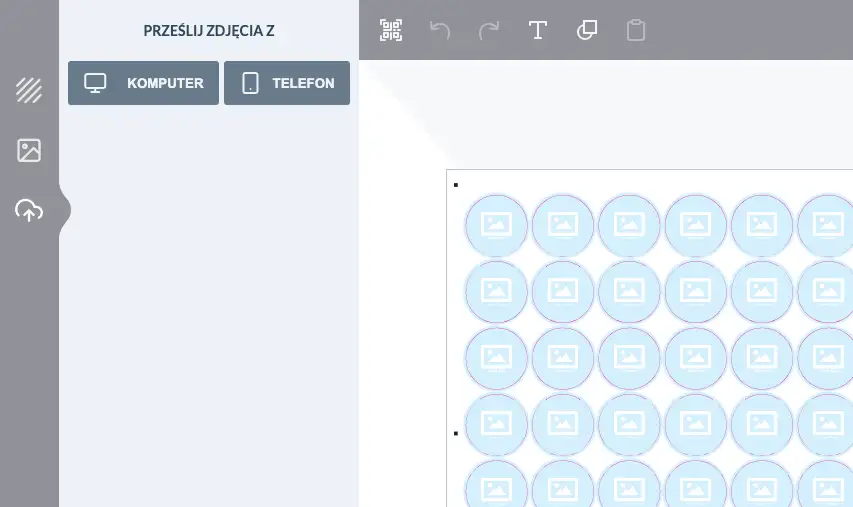Click the clipboard paste icon

[636, 30]
